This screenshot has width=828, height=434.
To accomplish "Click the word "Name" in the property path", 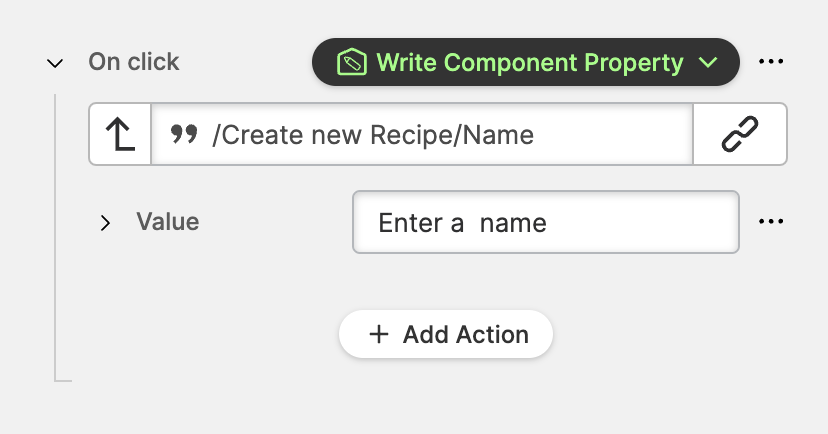I will 501,134.
